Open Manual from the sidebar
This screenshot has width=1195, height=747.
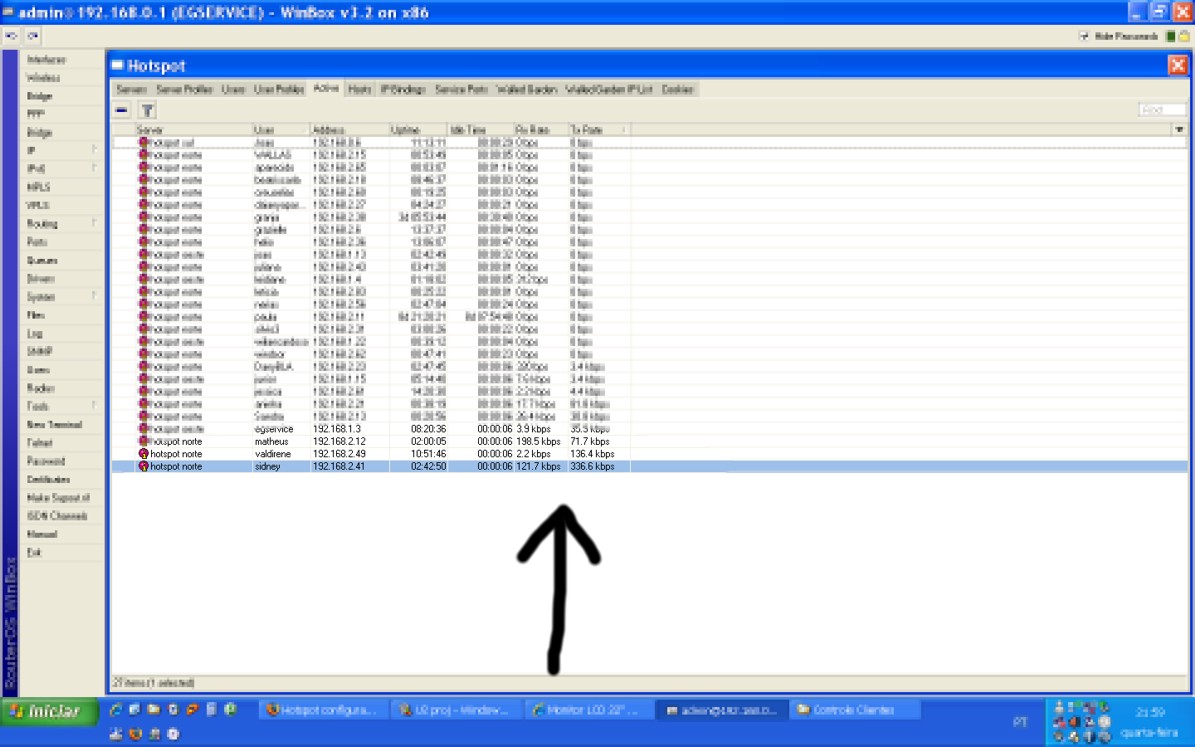[x=42, y=534]
